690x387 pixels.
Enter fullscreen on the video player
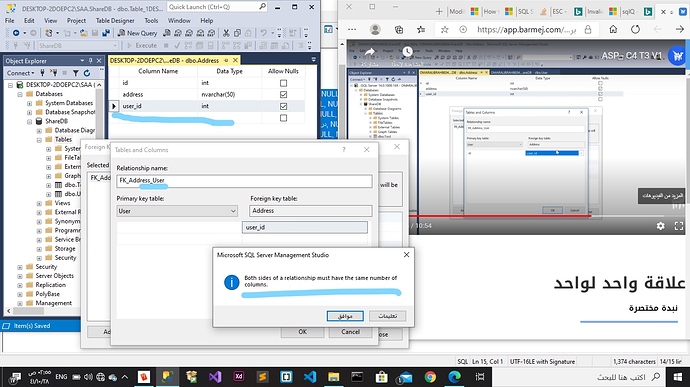[679, 226]
